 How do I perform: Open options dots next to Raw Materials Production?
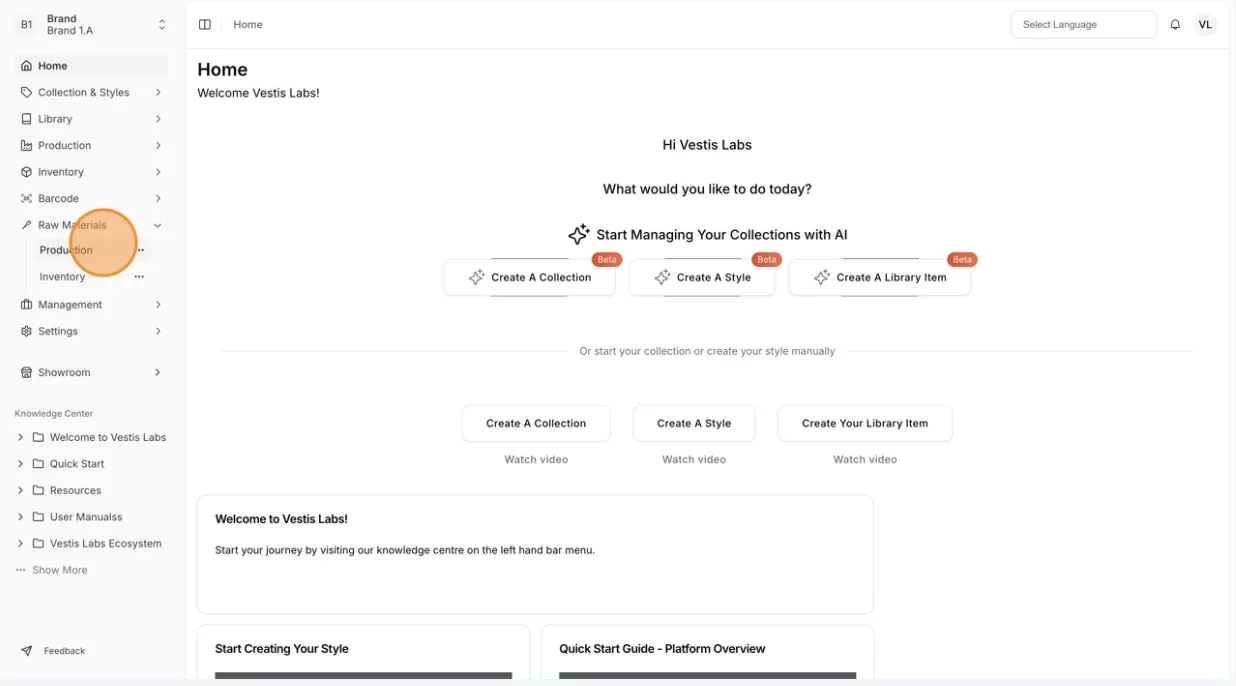pyautogui.click(x=140, y=250)
